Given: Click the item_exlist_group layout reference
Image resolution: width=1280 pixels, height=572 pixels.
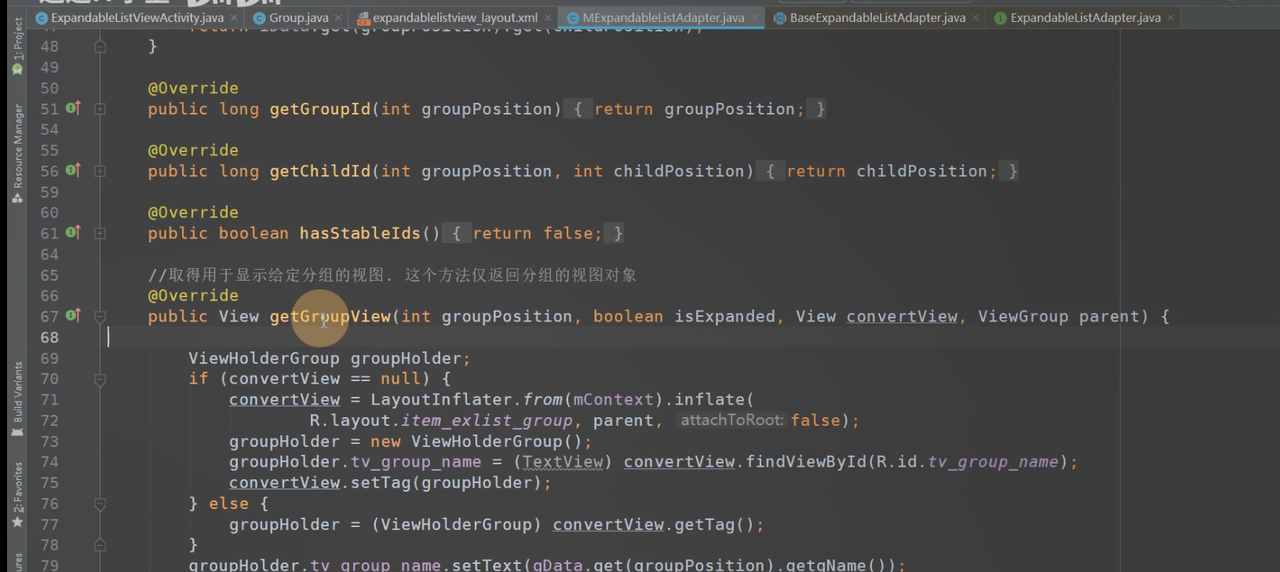Looking at the screenshot, I should 486,421.
